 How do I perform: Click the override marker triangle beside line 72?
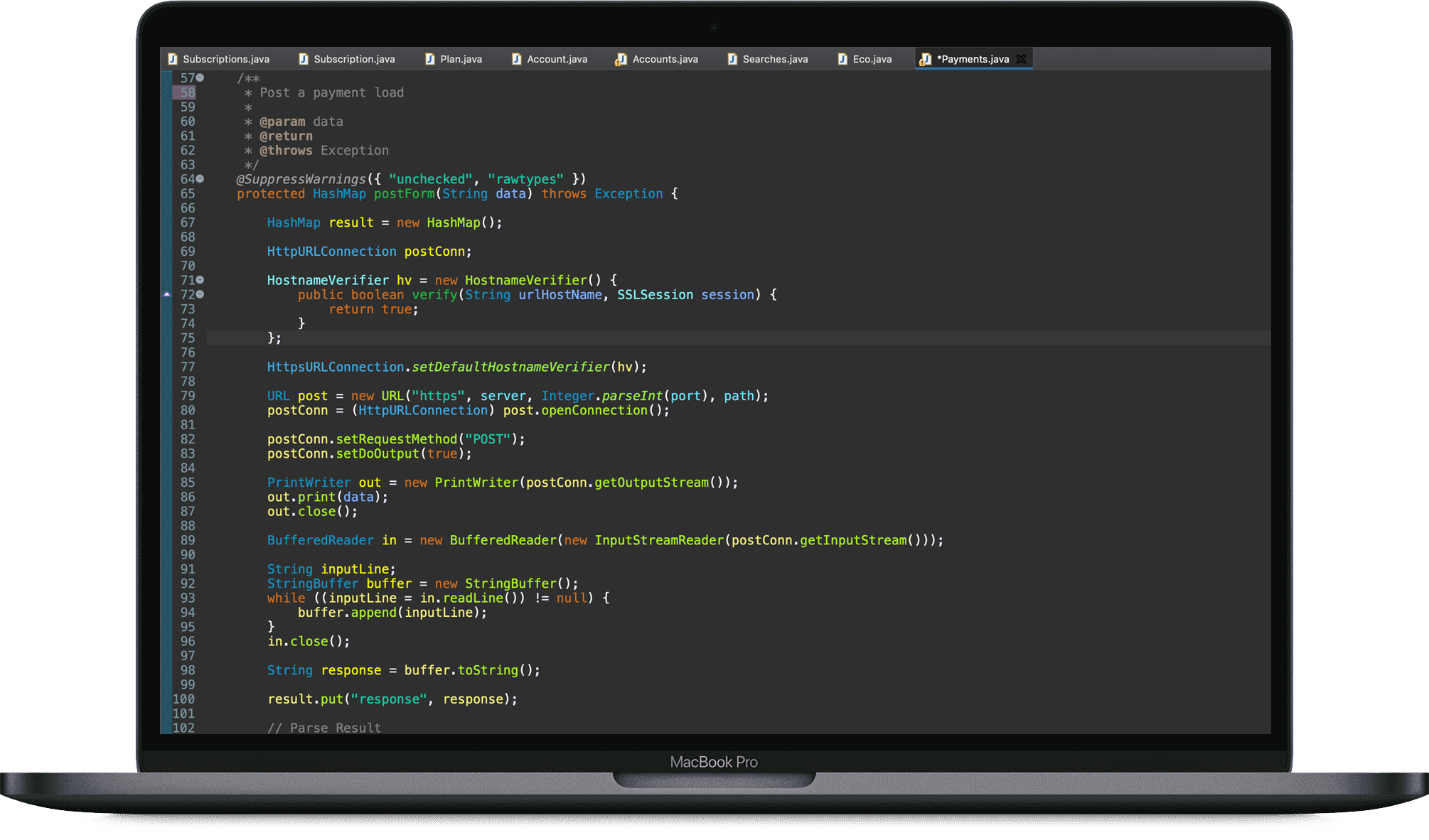167,294
